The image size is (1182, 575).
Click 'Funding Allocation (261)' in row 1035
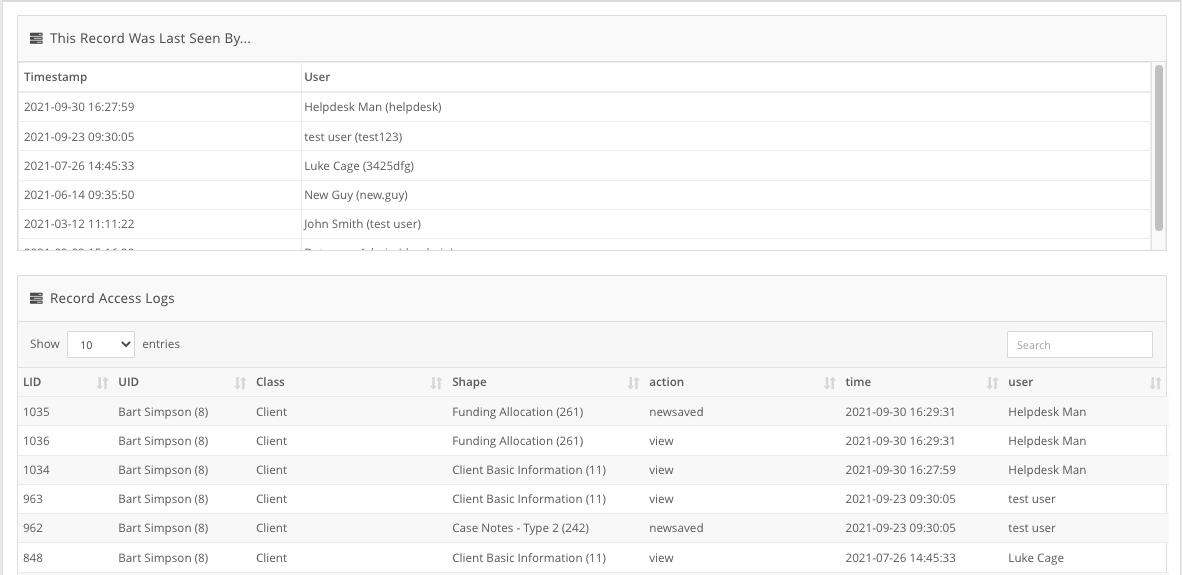coord(517,412)
